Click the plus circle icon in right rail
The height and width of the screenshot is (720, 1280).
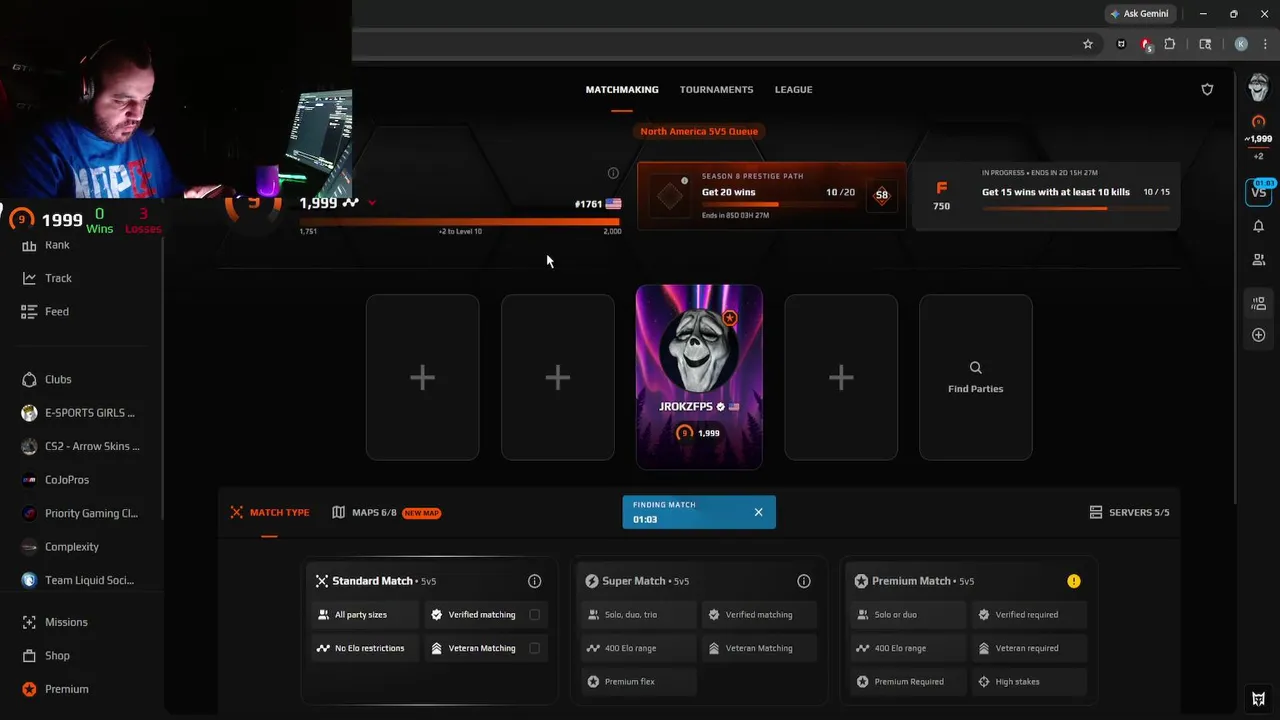1258,335
